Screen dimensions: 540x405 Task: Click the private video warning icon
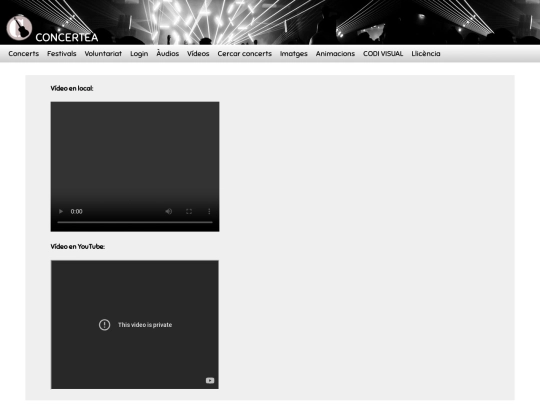tap(104, 324)
